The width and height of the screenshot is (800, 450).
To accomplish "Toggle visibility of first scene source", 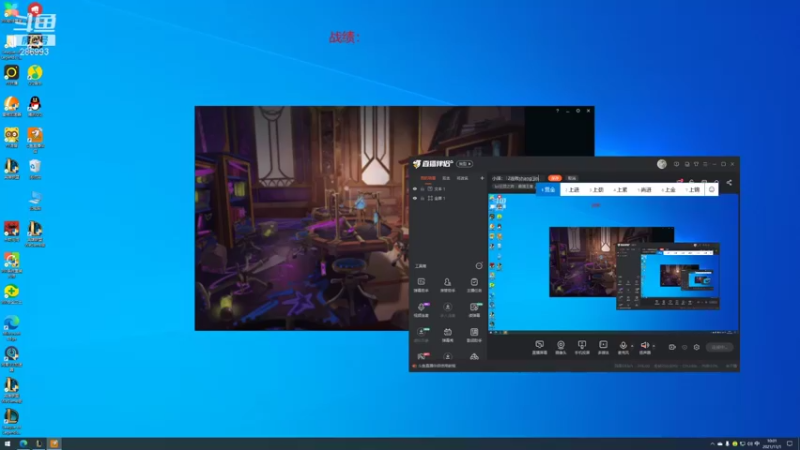I will pos(415,189).
